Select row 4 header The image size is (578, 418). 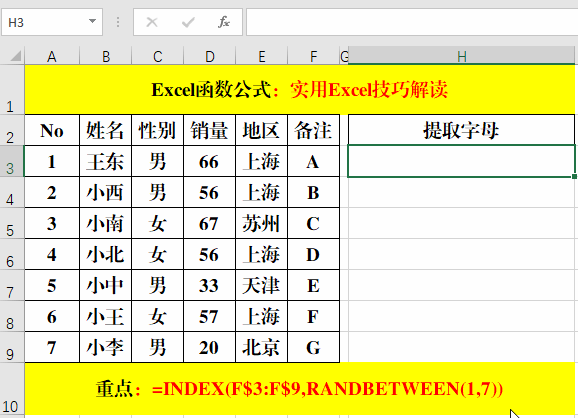point(12,192)
